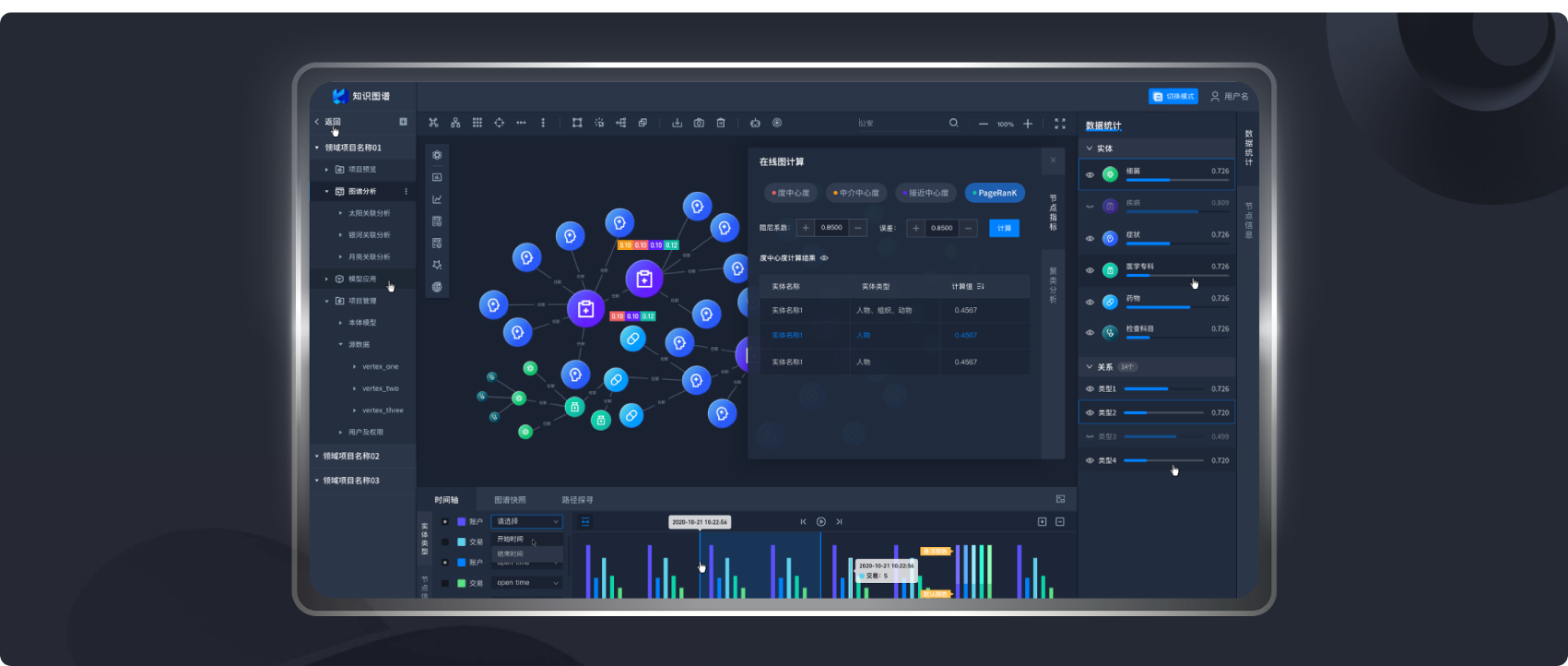Toggle visibility eye for 细菌 entity

coord(1090,174)
